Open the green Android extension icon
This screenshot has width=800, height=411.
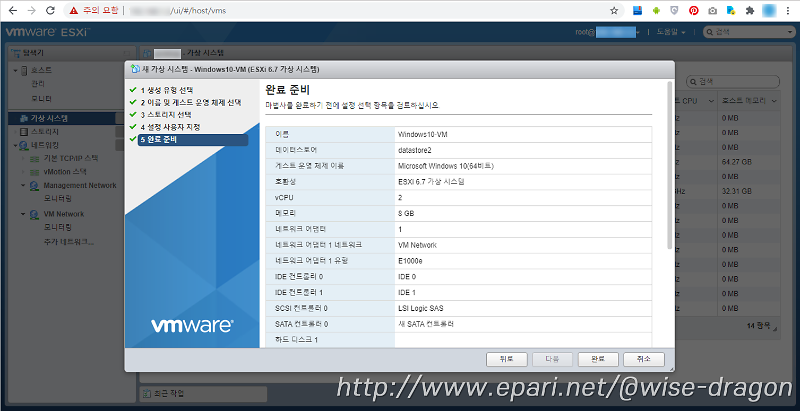click(656, 10)
